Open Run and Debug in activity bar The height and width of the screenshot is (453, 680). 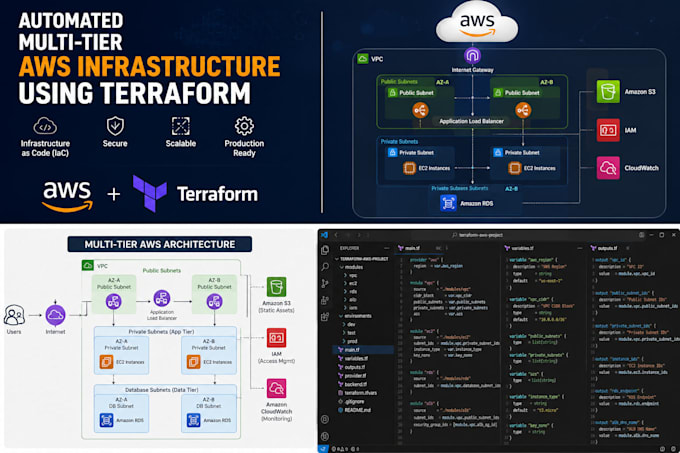pyautogui.click(x=325, y=300)
